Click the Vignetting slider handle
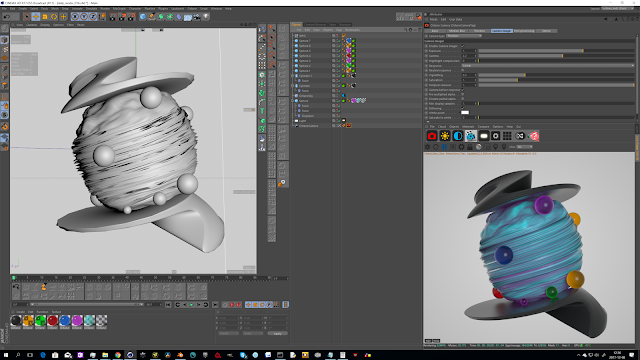This screenshot has width=640, height=360. pyautogui.click(x=525, y=75)
